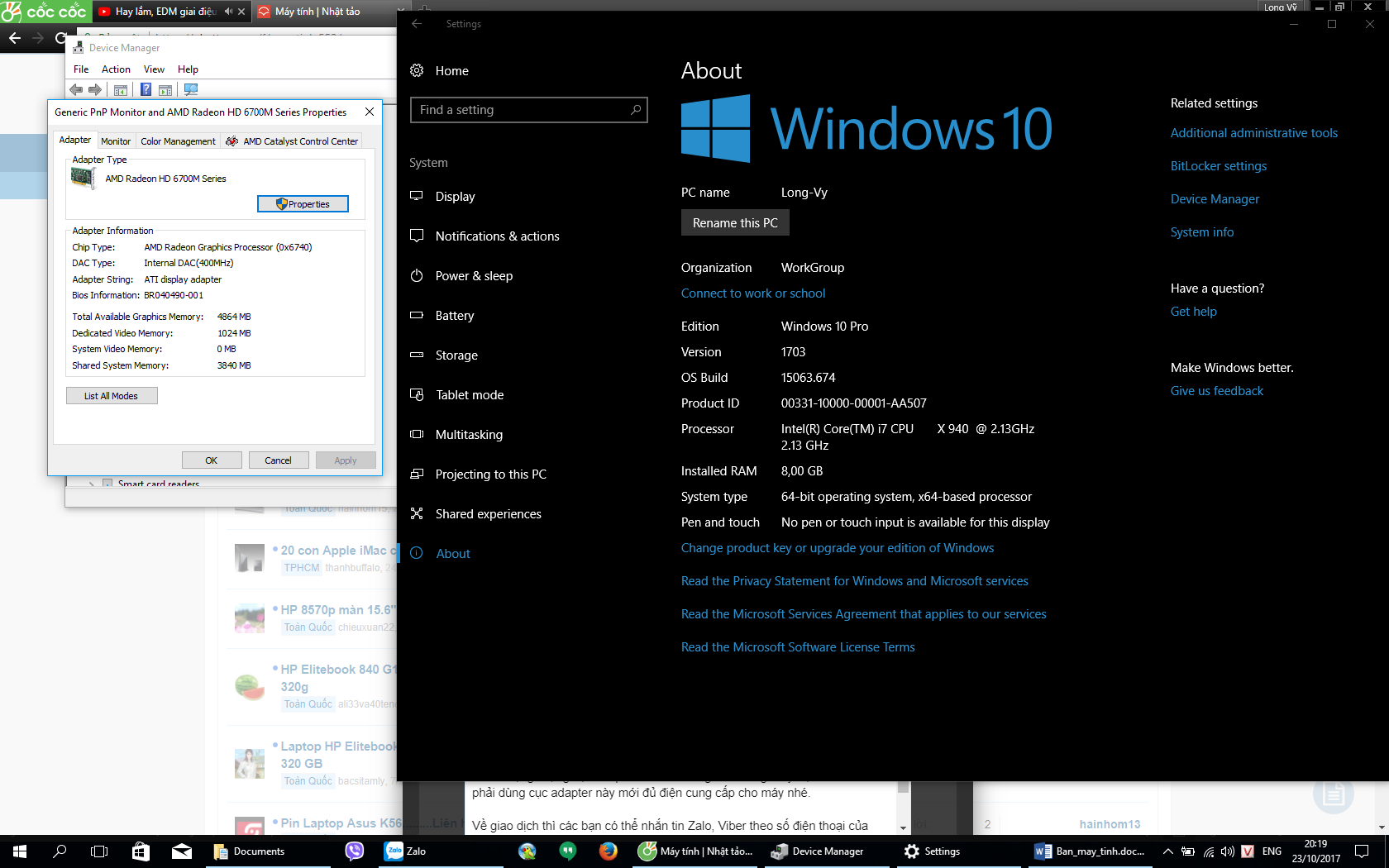Open the Home gear icon in Settings
1389x868 pixels.
tap(417, 71)
